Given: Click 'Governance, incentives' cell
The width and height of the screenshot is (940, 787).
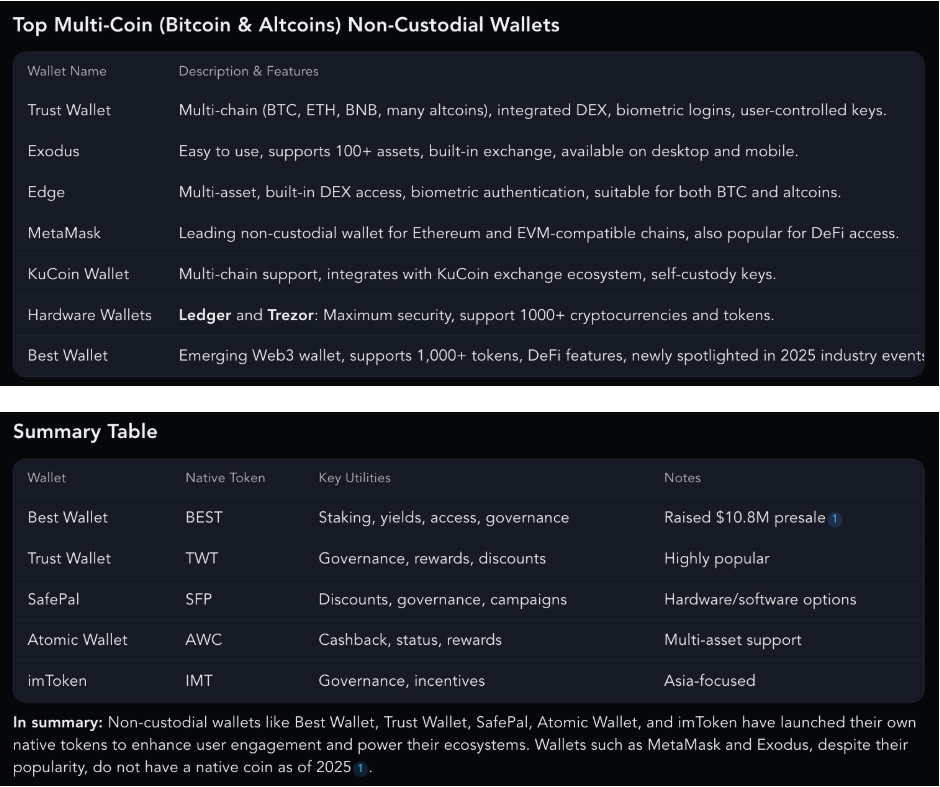Looking at the screenshot, I should pos(402,681).
